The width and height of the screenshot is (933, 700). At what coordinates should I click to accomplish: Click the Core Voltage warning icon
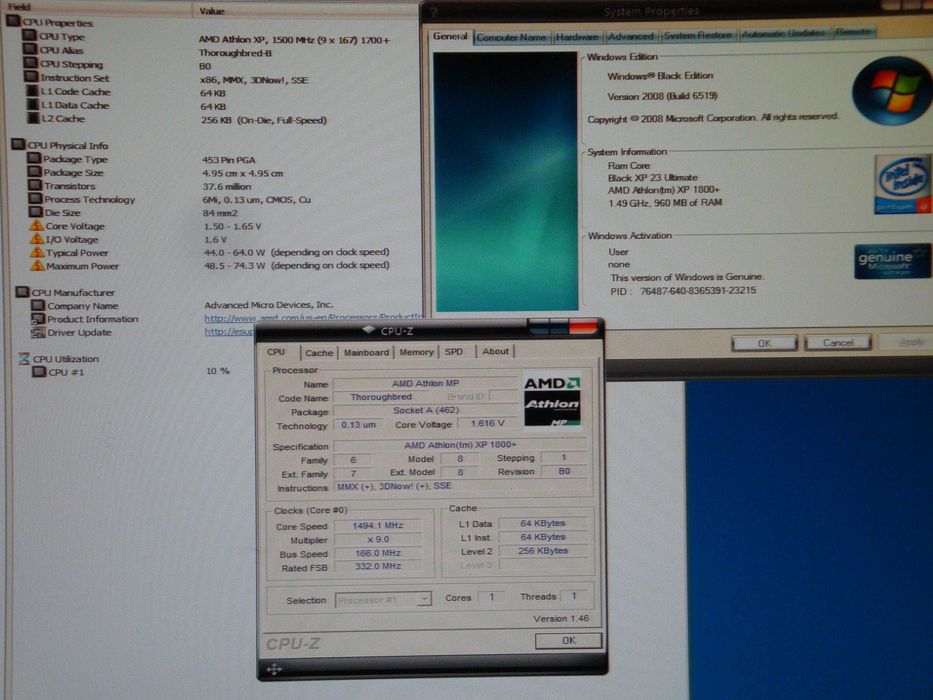[x=36, y=226]
